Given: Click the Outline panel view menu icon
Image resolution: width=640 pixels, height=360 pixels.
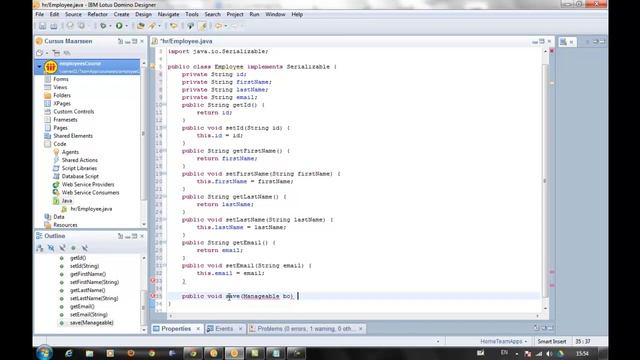Looking at the screenshot, I should (x=120, y=236).
